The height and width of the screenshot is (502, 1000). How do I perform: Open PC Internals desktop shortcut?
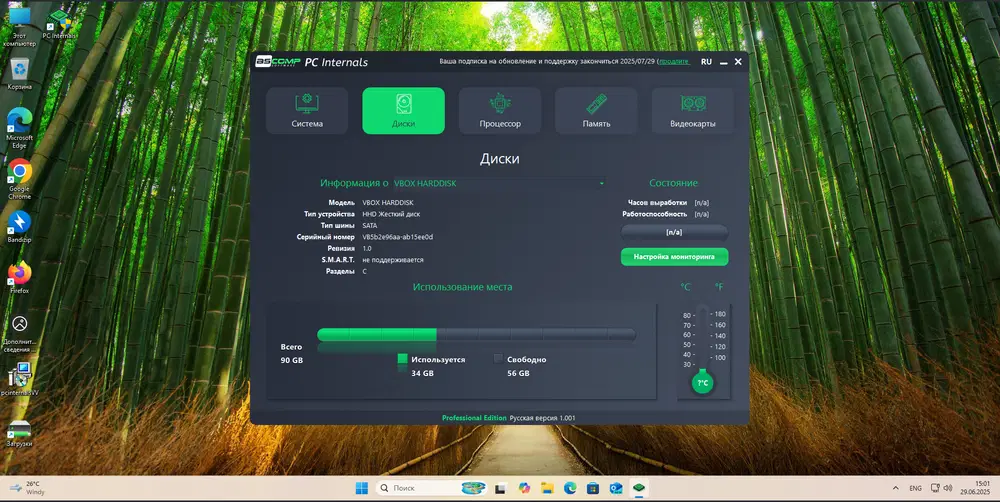[x=59, y=24]
